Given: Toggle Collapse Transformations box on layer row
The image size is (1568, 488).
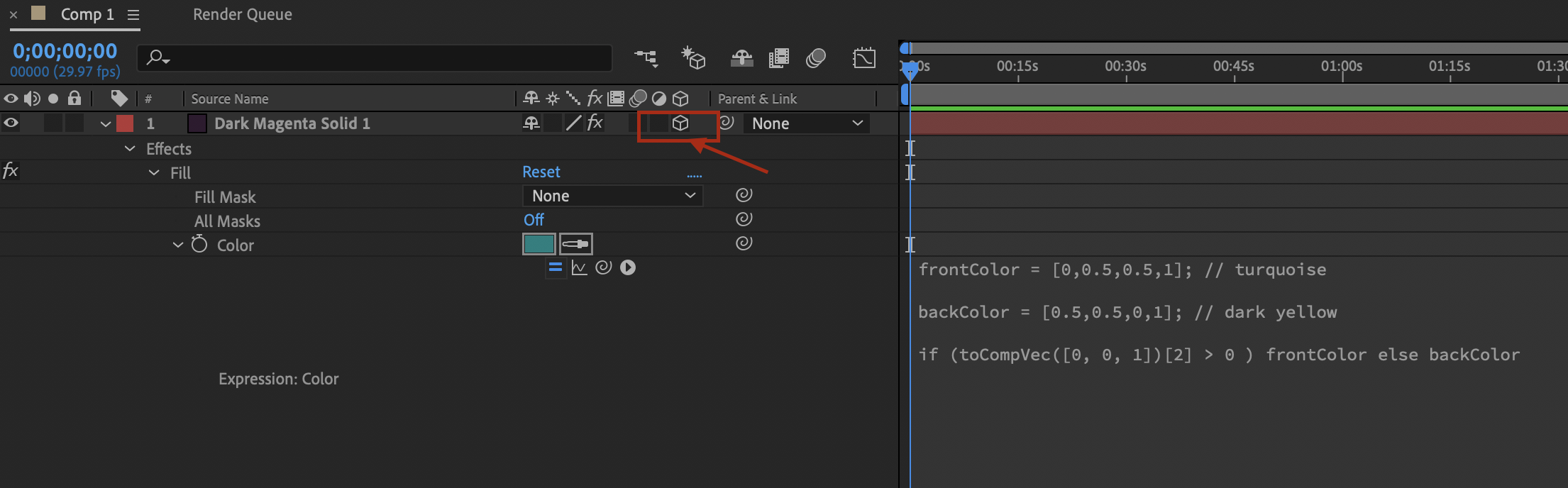Looking at the screenshot, I should pos(553,123).
